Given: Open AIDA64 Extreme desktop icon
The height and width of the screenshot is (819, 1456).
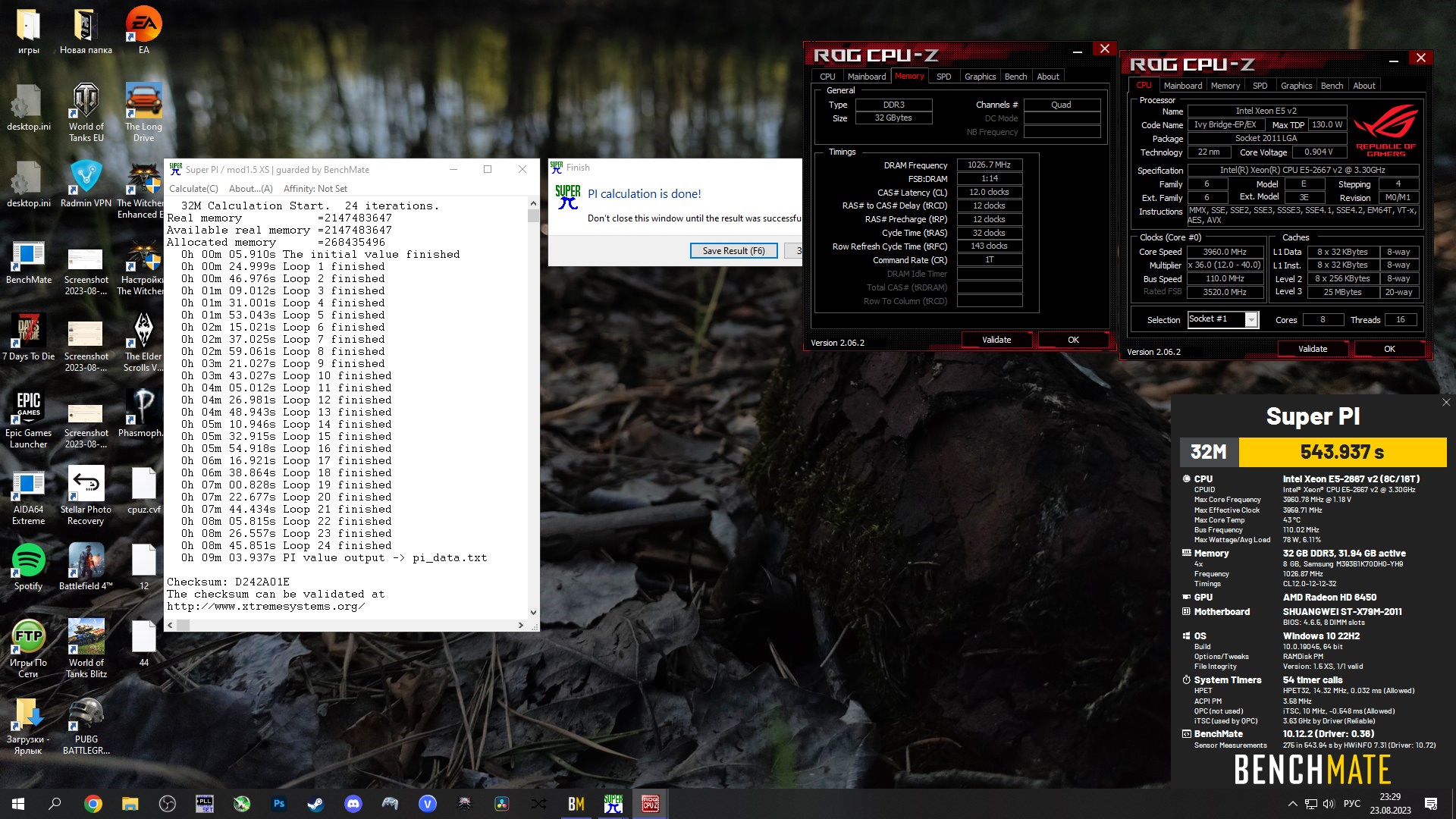Looking at the screenshot, I should pos(29,495).
